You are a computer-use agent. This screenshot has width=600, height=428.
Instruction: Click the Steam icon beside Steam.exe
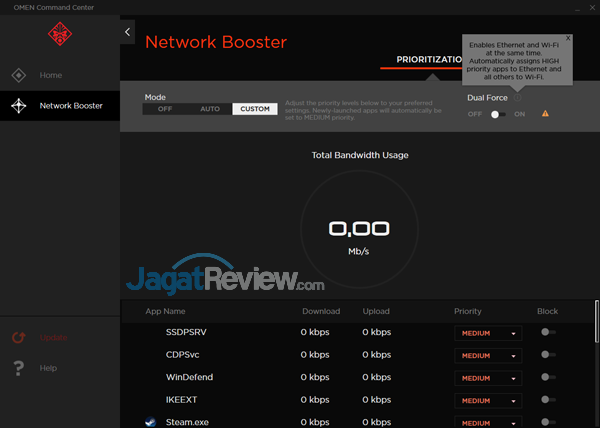pyautogui.click(x=150, y=422)
